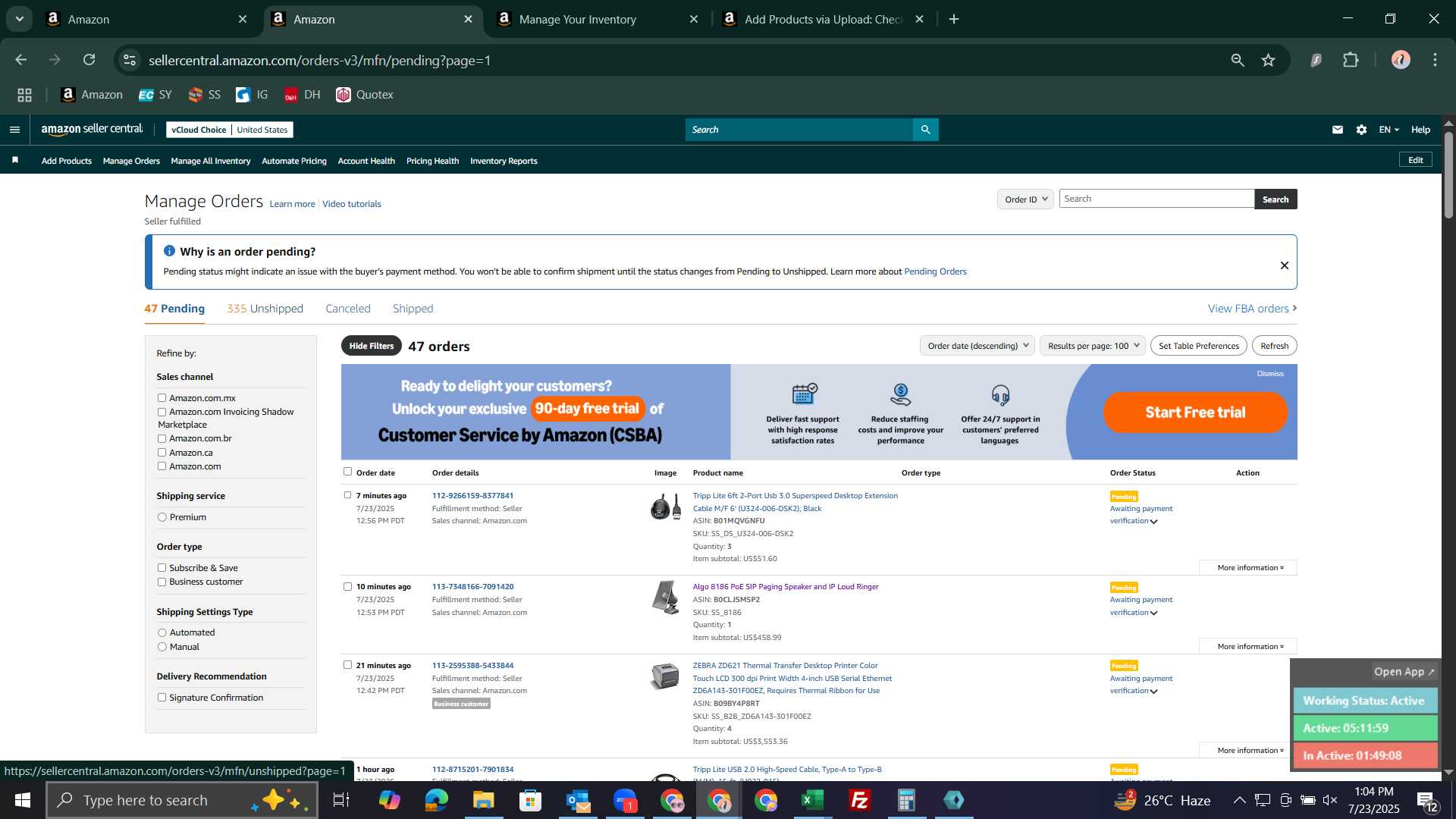This screenshot has width=1456, height=819.
Task: Open Manage All Inventory in nav bar
Action: 211,161
